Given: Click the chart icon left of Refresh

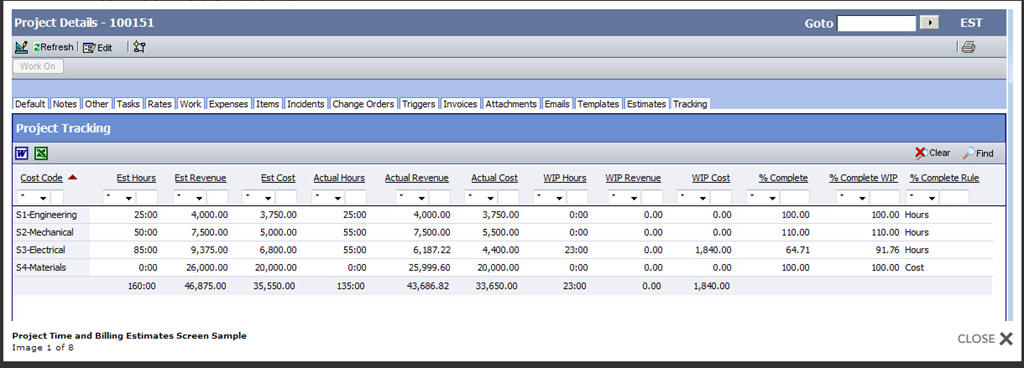Looking at the screenshot, I should coord(21,47).
